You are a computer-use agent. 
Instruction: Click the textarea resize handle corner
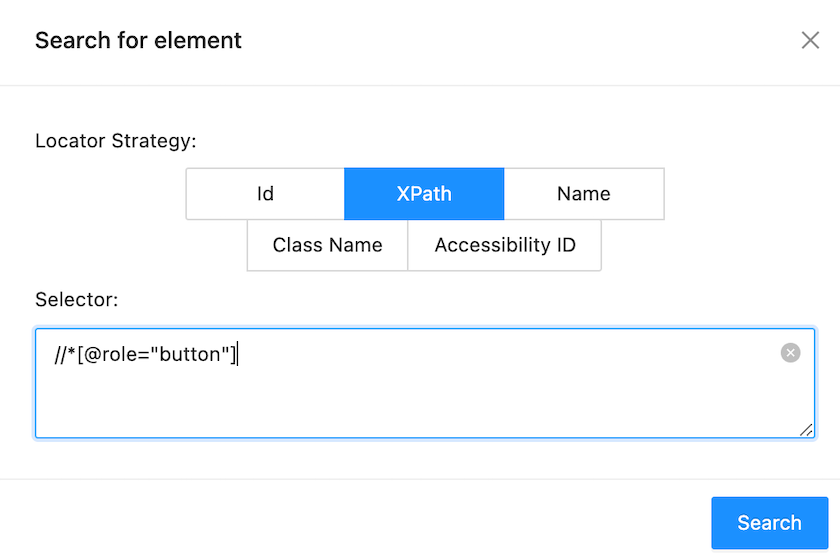click(x=806, y=429)
